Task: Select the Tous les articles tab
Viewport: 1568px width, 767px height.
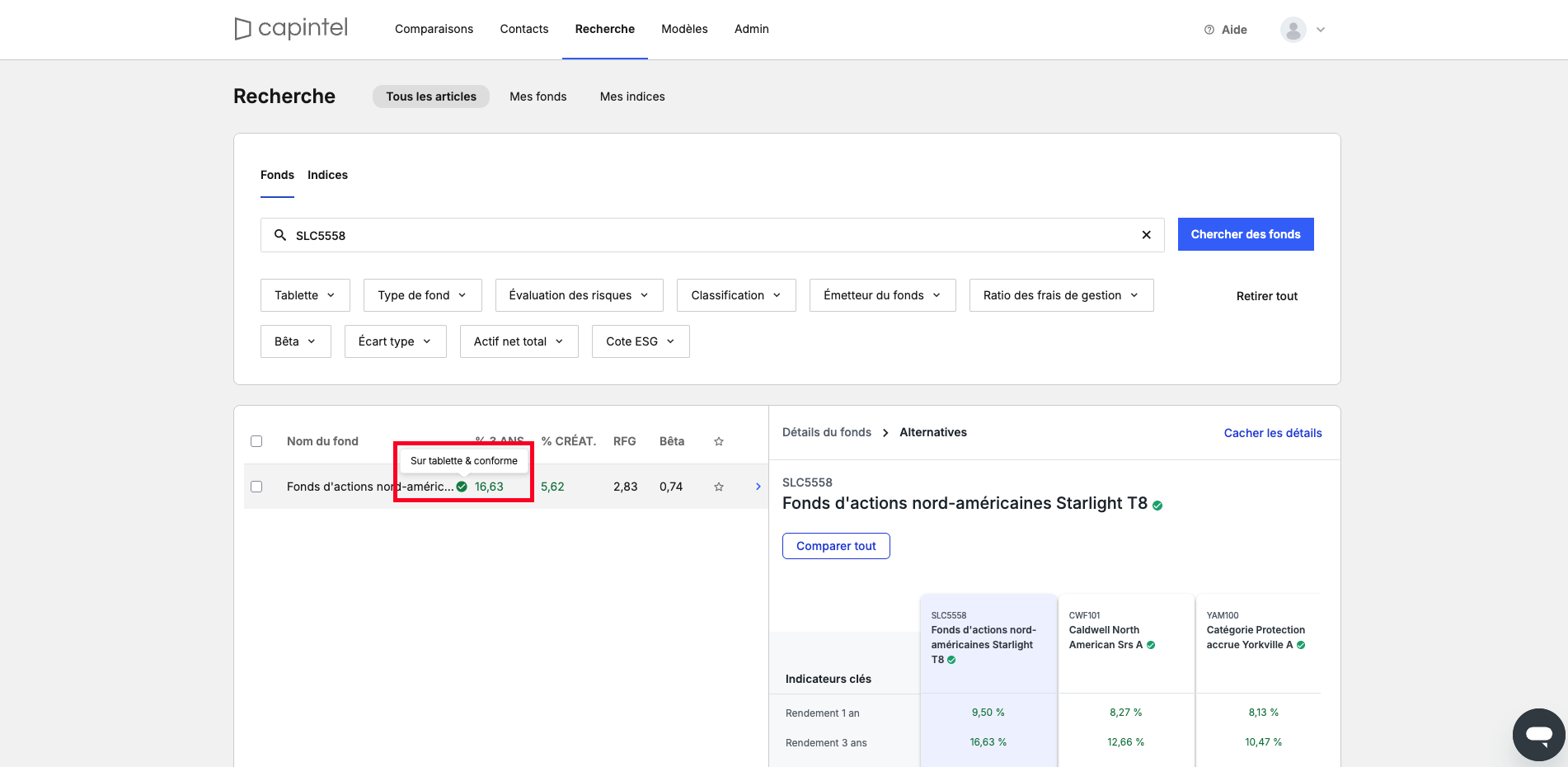Action: (x=431, y=96)
